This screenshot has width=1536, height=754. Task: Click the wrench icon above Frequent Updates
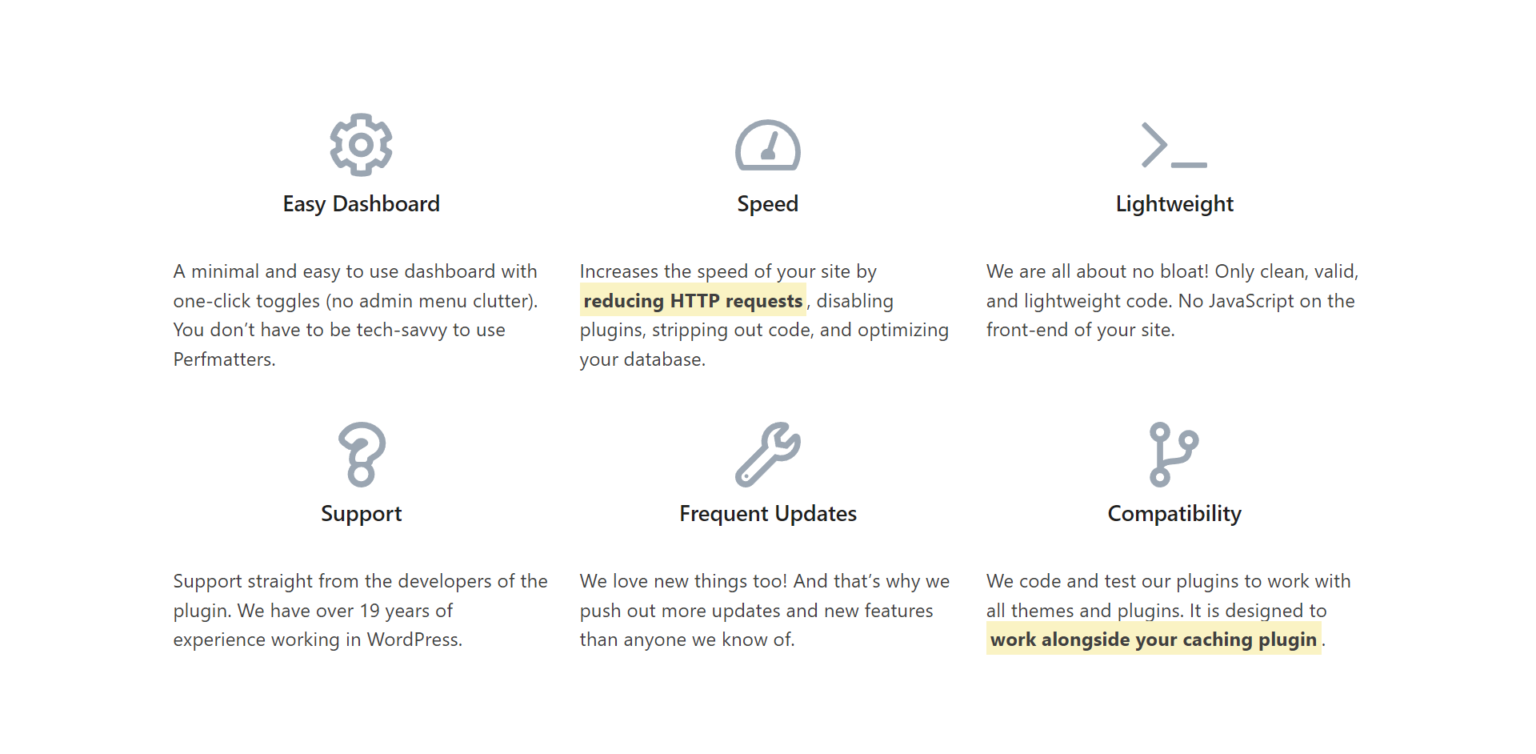(x=768, y=455)
